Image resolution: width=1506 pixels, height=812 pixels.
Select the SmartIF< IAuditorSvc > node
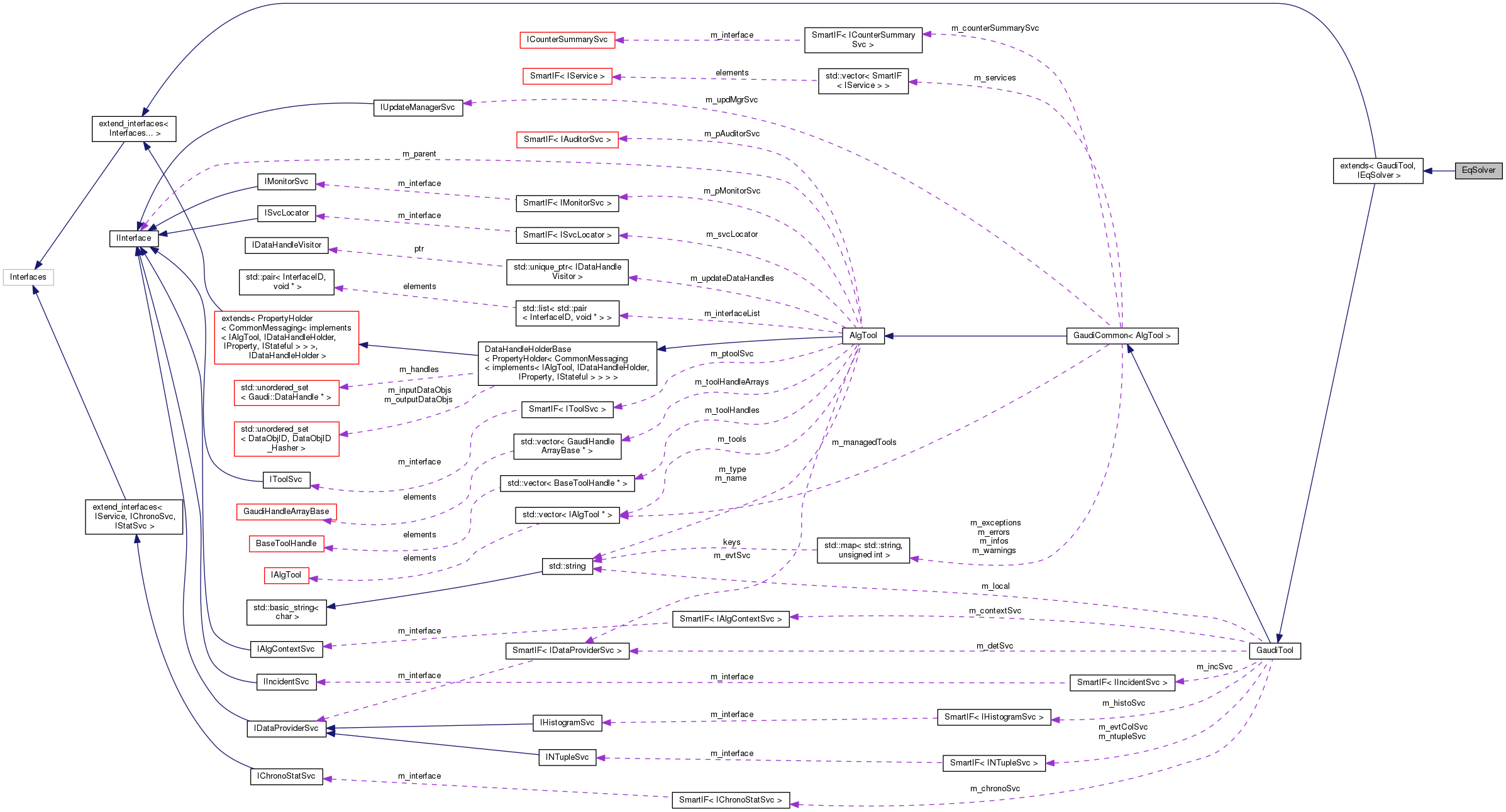(x=568, y=140)
